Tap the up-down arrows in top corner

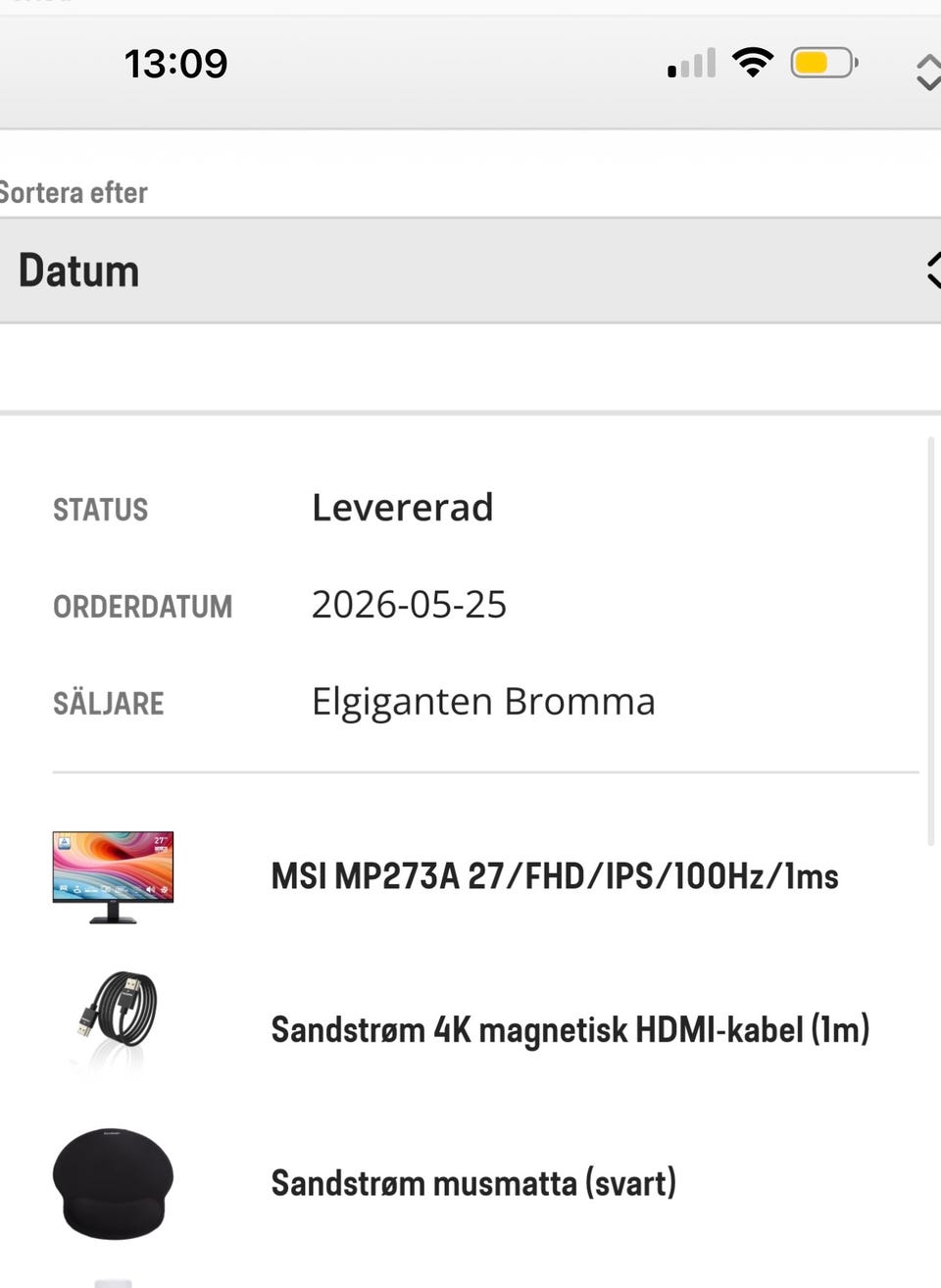927,72
